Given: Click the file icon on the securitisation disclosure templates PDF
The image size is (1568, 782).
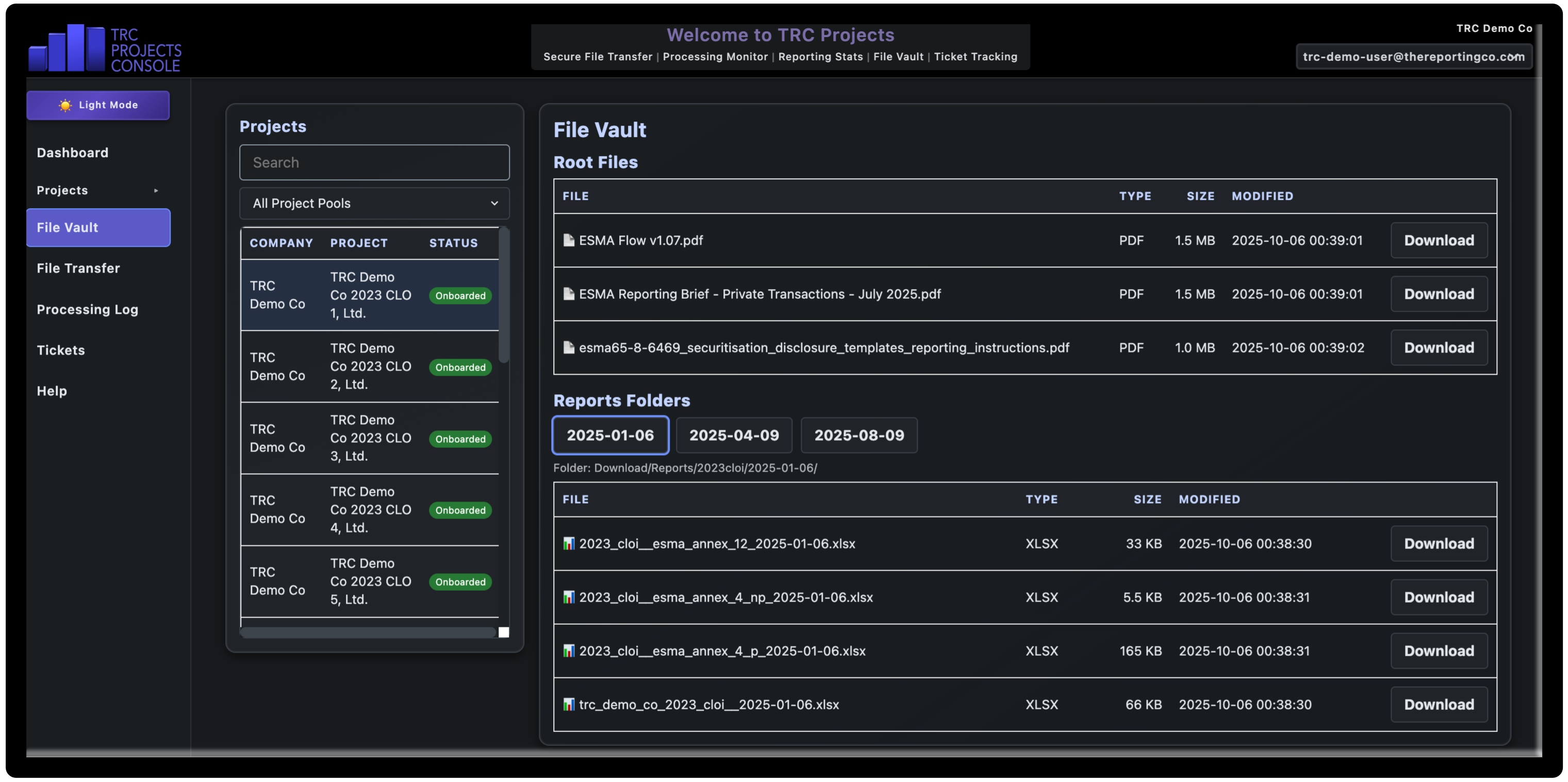Looking at the screenshot, I should [x=569, y=347].
